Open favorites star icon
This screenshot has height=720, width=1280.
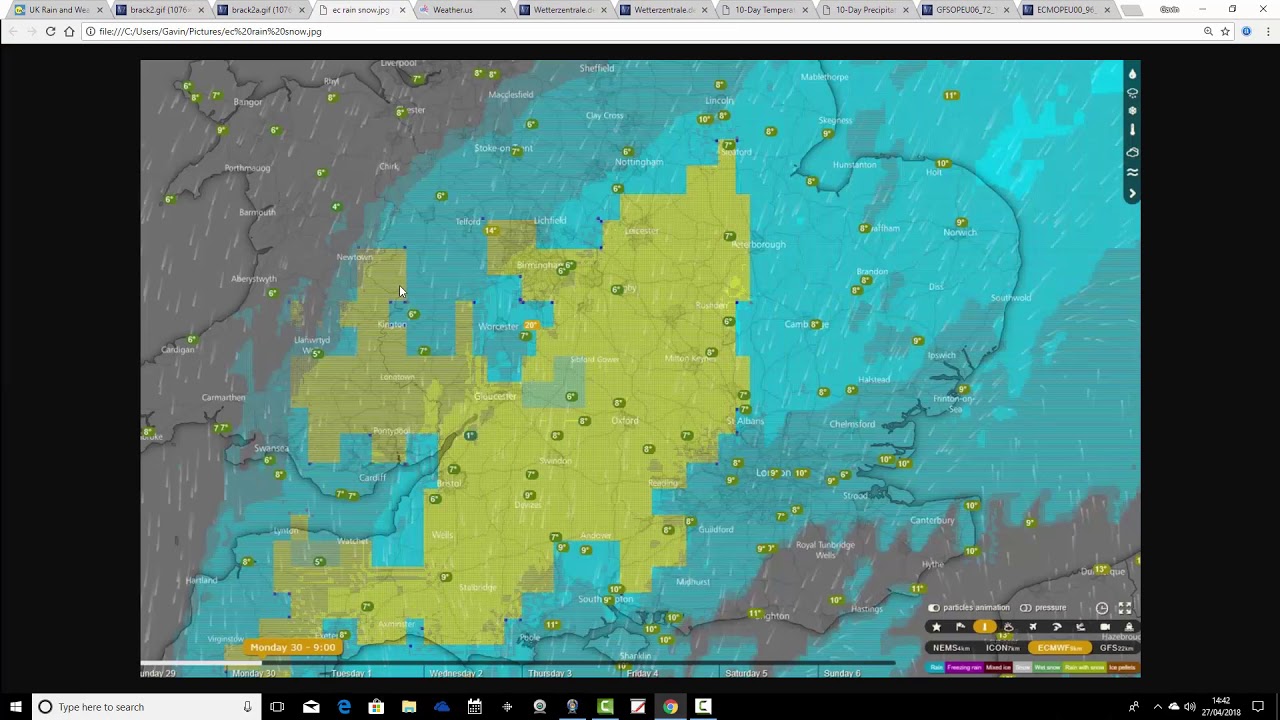click(x=936, y=627)
